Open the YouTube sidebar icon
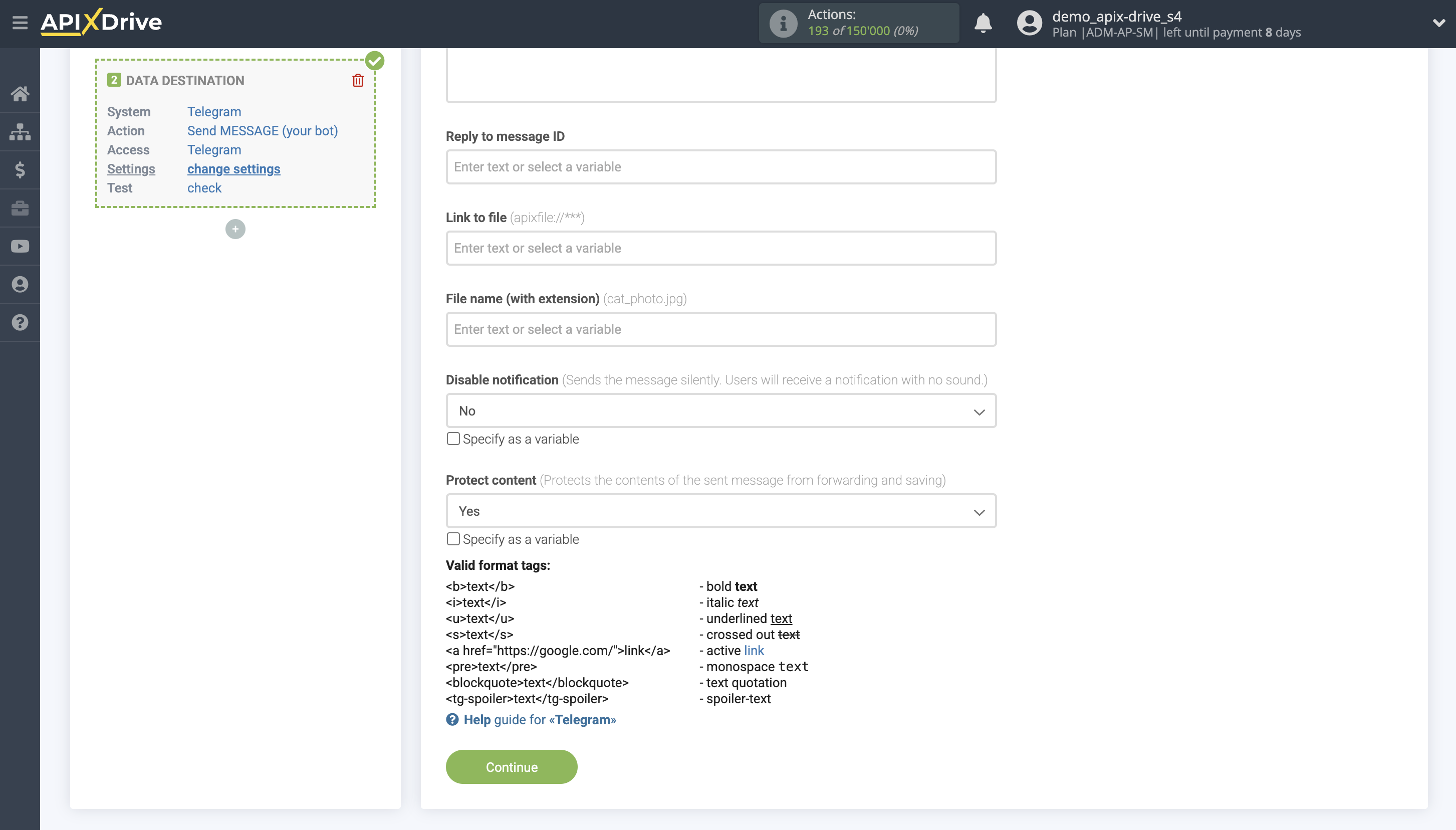This screenshot has height=830, width=1456. [x=21, y=246]
